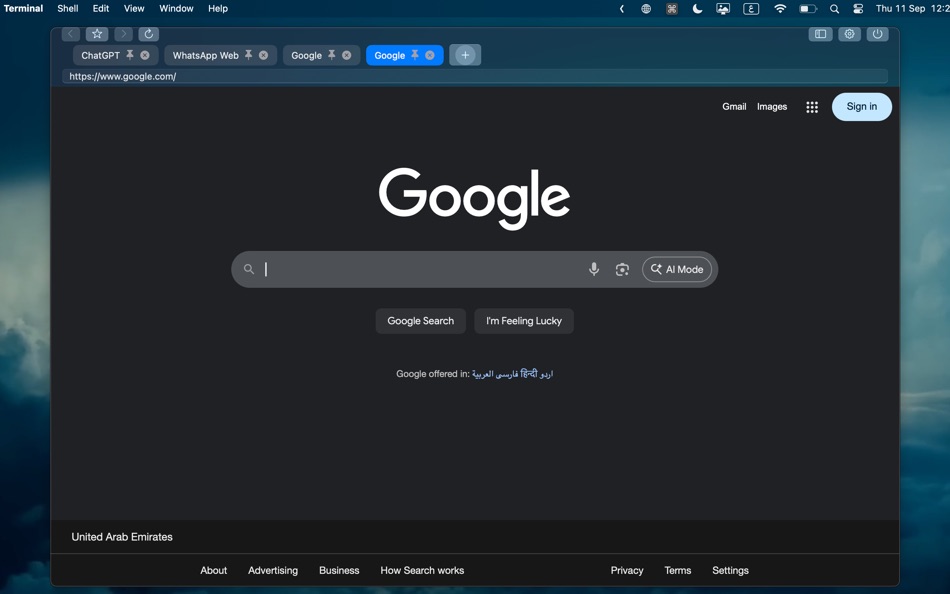Image resolution: width=950 pixels, height=594 pixels.
Task: Click the Google logo
Action: point(474,198)
